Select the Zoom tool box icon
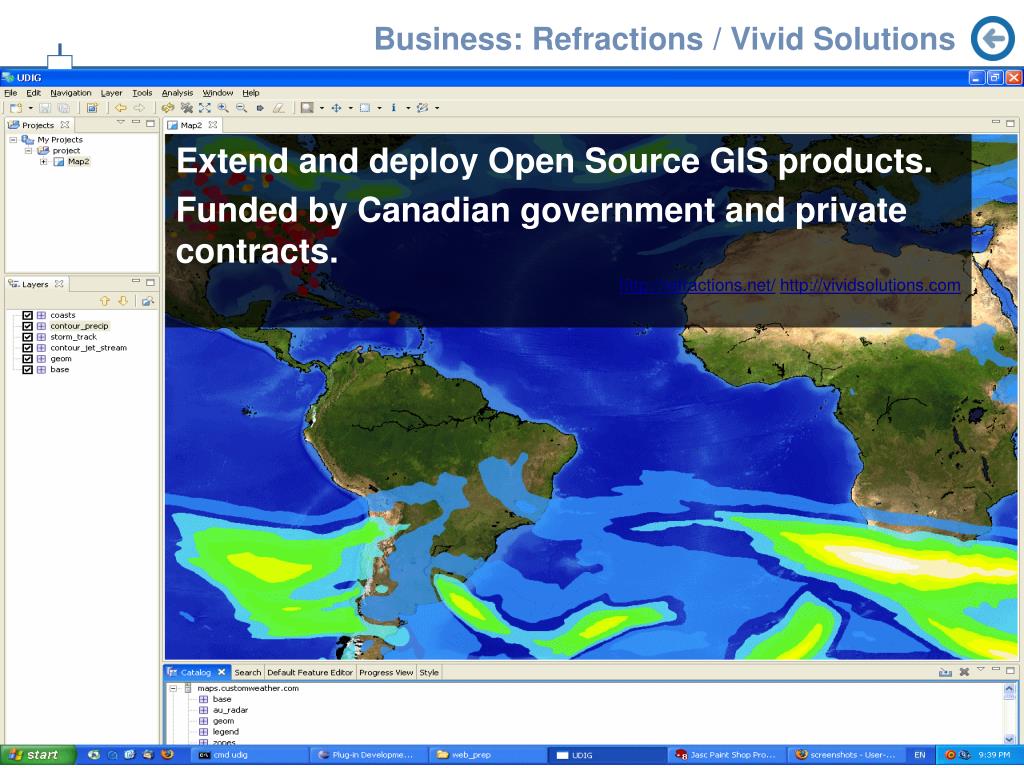This screenshot has width=1024, height=768. click(x=307, y=108)
